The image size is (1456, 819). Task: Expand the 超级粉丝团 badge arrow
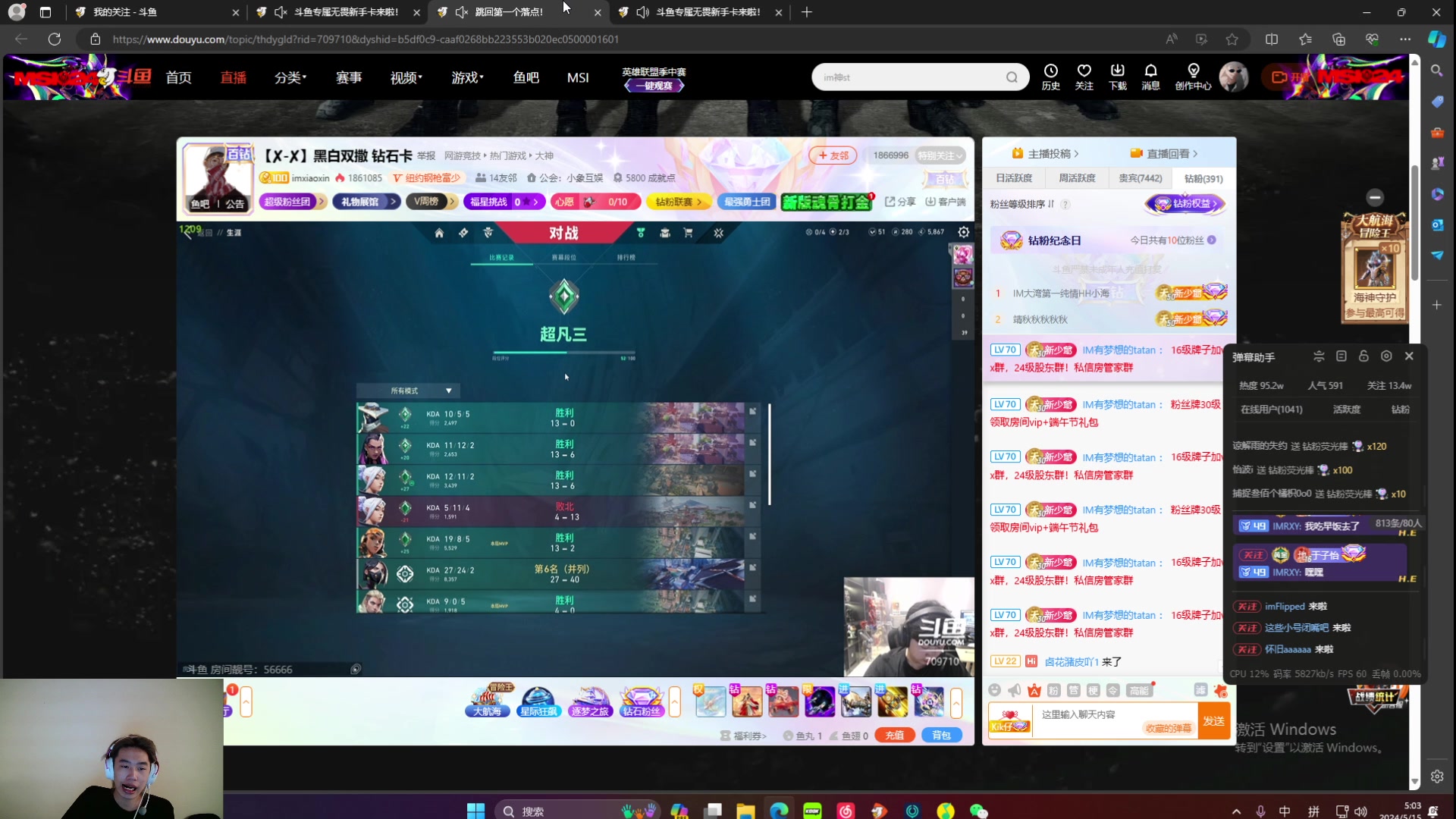322,201
